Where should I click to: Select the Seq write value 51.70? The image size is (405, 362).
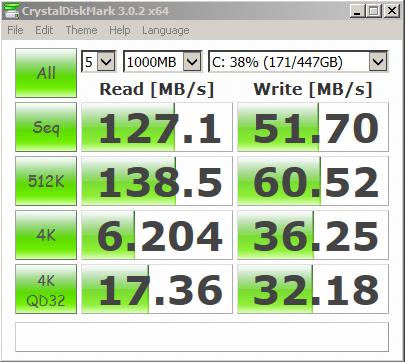(x=313, y=127)
